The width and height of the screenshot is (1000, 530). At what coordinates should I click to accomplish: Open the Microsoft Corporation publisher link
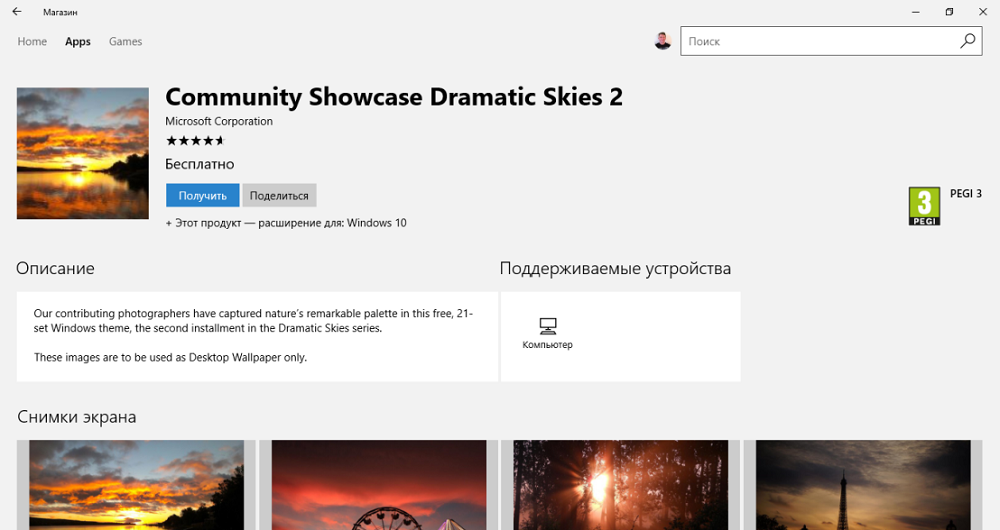219,121
